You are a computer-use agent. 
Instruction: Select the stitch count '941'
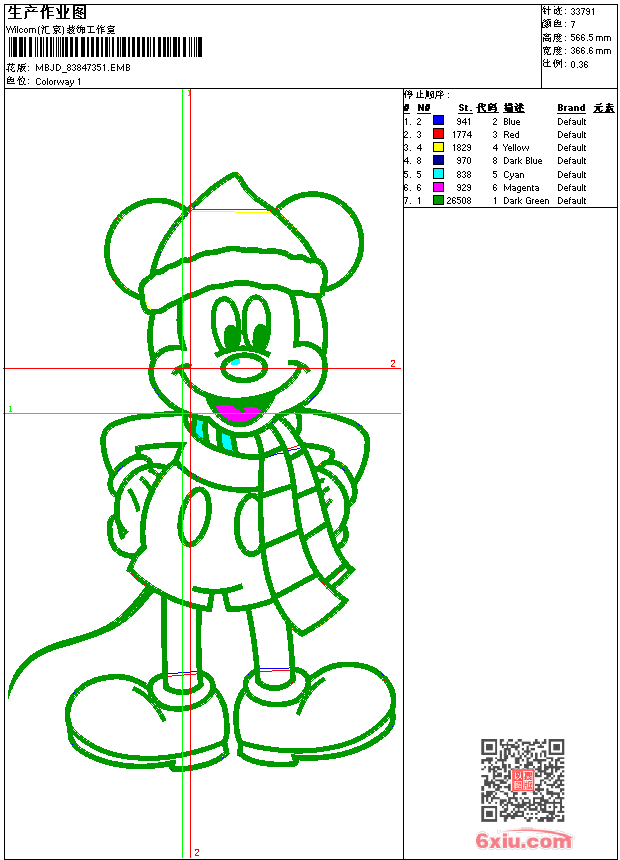point(464,122)
